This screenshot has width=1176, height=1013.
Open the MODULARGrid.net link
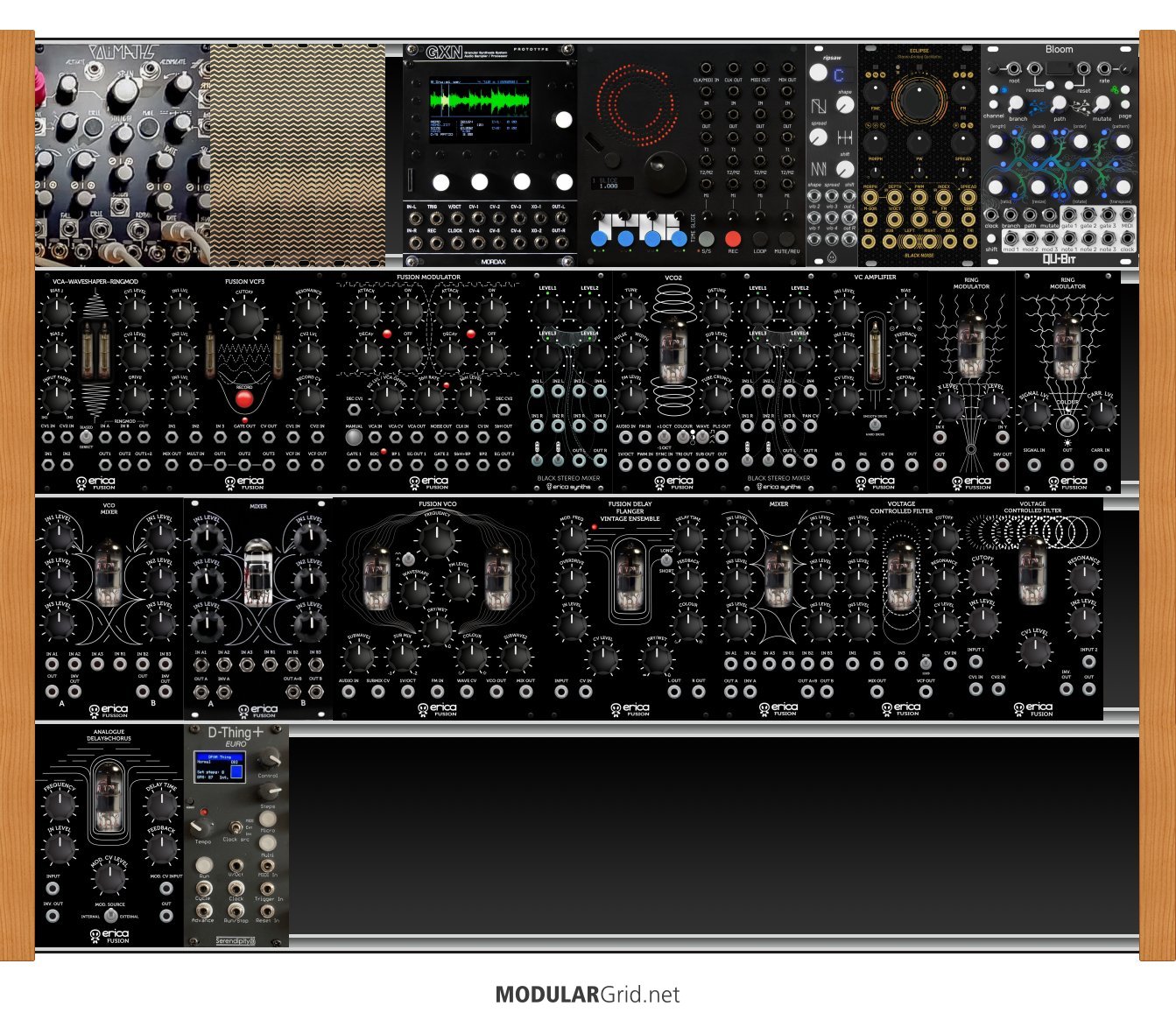coord(588,995)
